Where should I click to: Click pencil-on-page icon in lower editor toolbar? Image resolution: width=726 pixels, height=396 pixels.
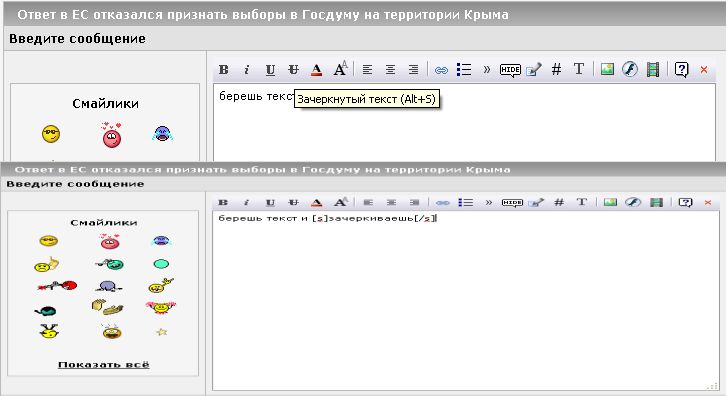click(x=536, y=202)
